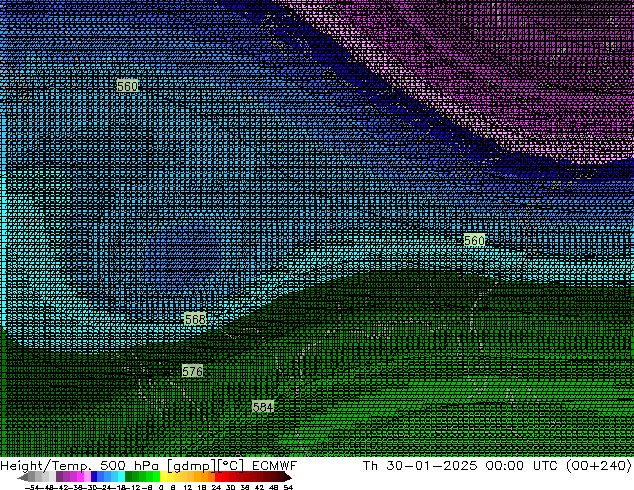This screenshot has height=490, width=634.
Task: Click the 568 contour label
Action: click(x=195, y=319)
